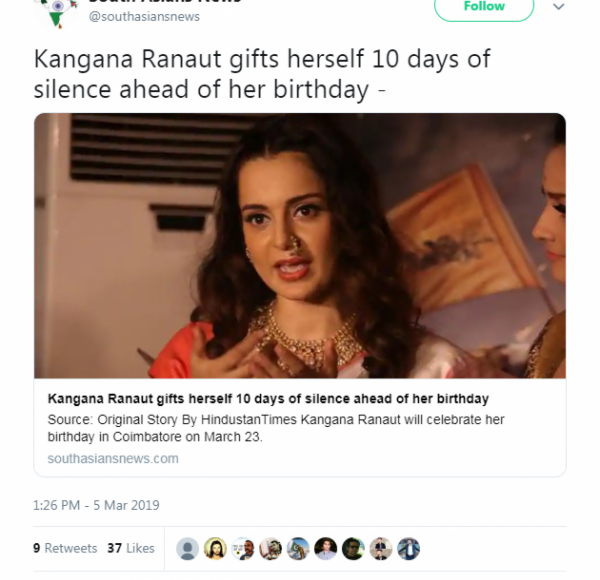600x580 pixels.
Task: Open the third liker avatar
Action: [243, 548]
